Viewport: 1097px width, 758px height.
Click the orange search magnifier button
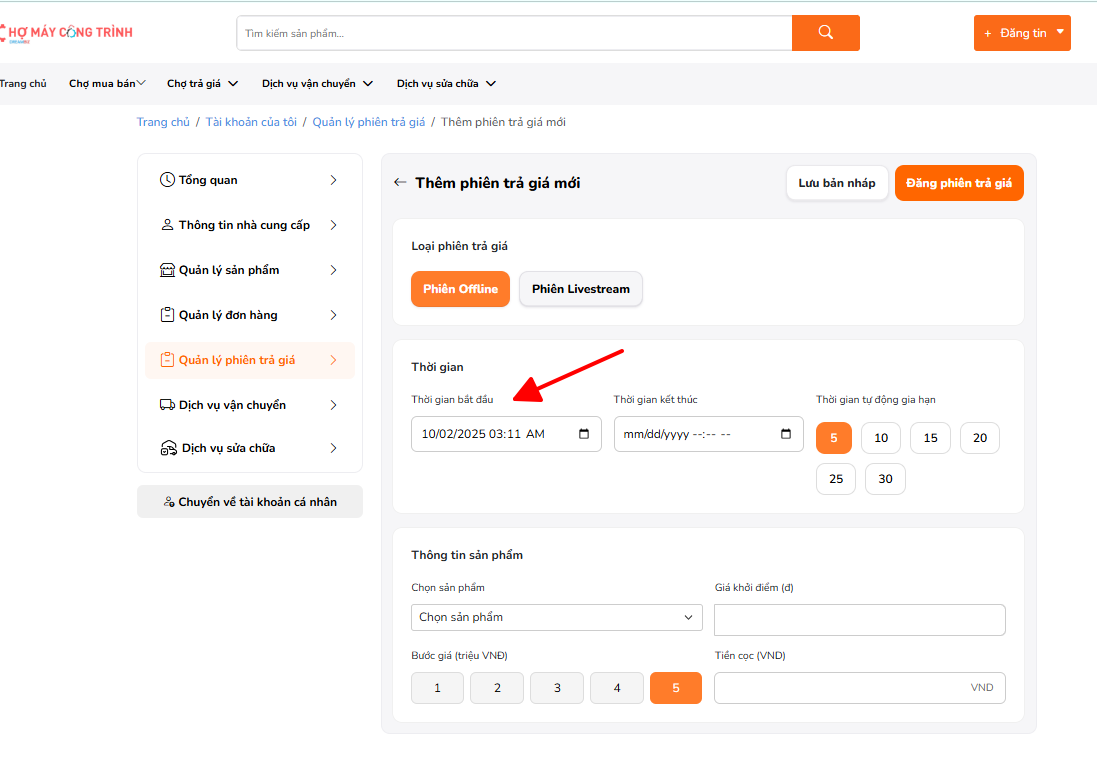(x=825, y=33)
